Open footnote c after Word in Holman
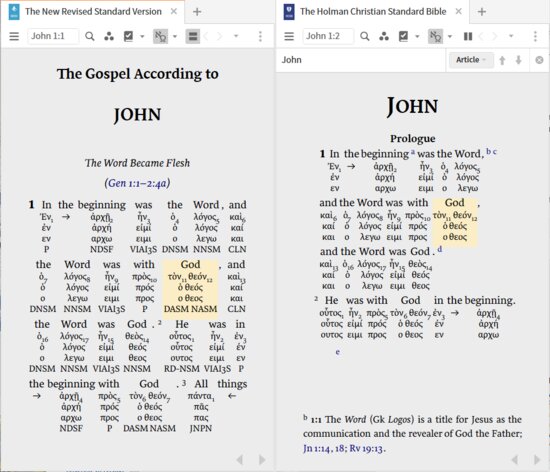 [x=495, y=152]
